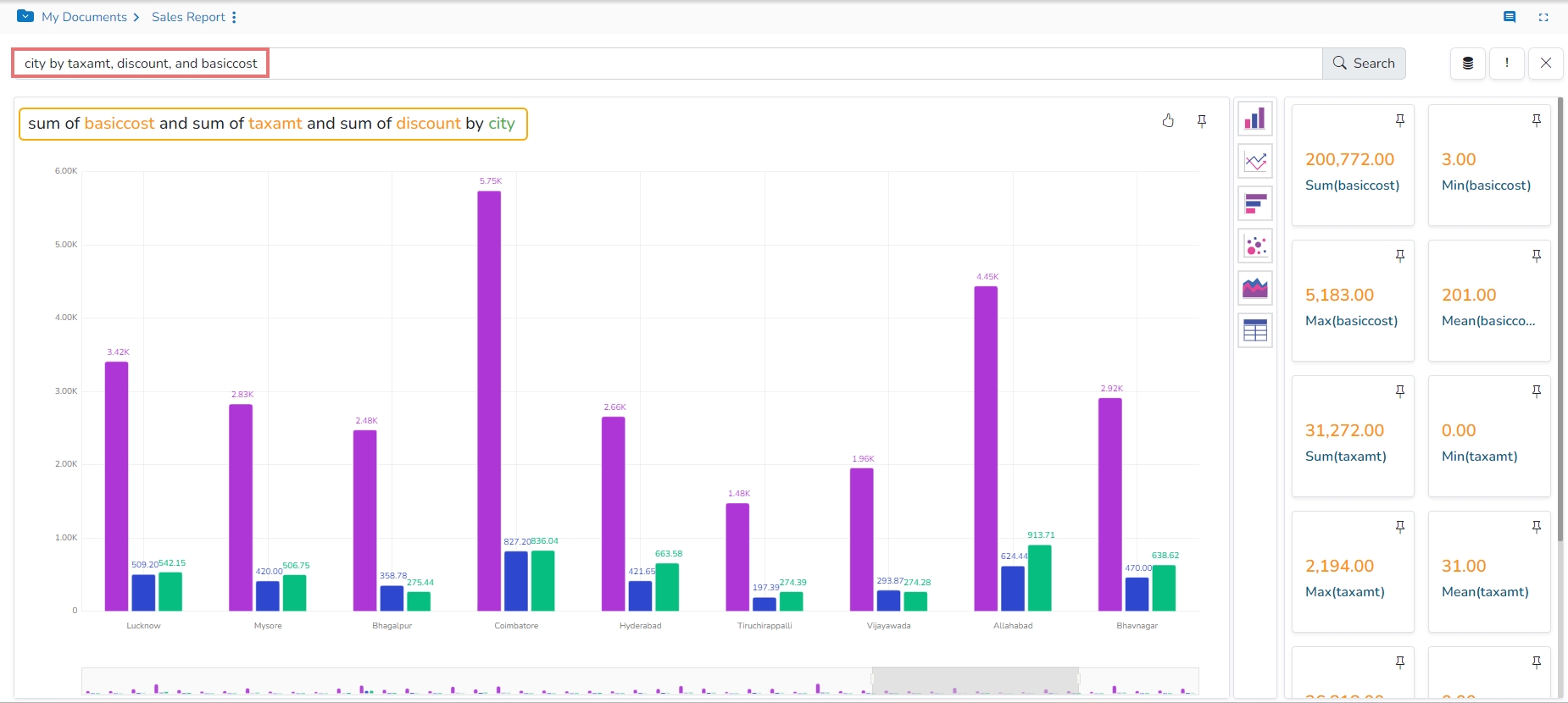
Task: Show the data as table view
Action: [x=1255, y=330]
